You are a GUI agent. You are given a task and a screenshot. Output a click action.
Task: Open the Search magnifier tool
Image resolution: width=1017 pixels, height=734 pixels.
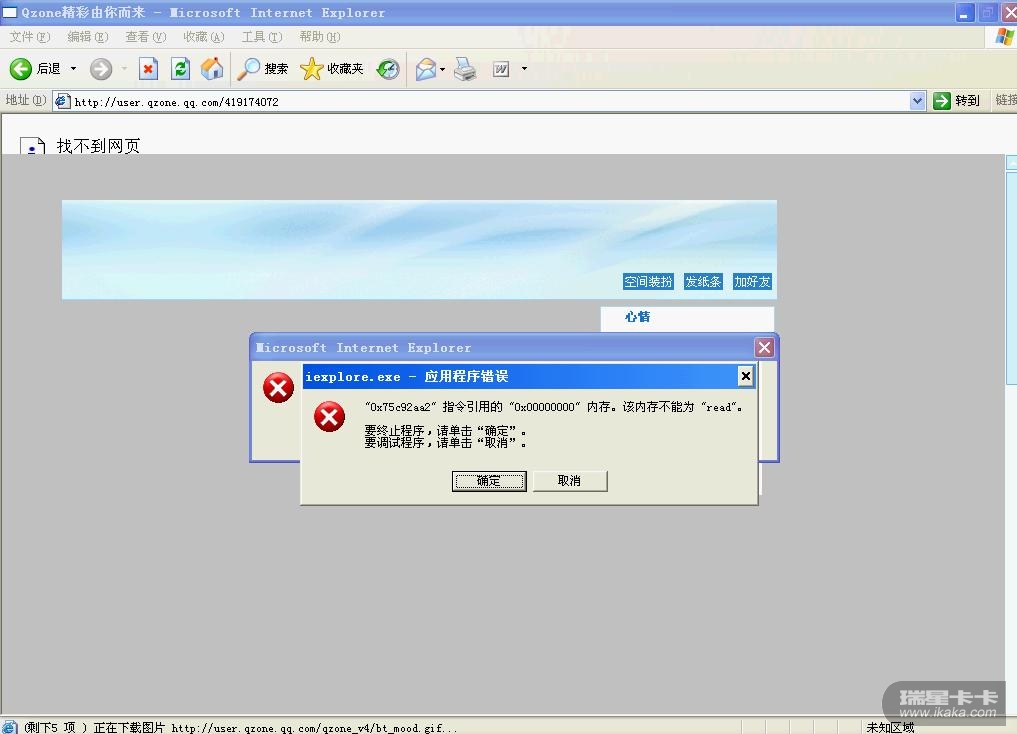coord(248,69)
